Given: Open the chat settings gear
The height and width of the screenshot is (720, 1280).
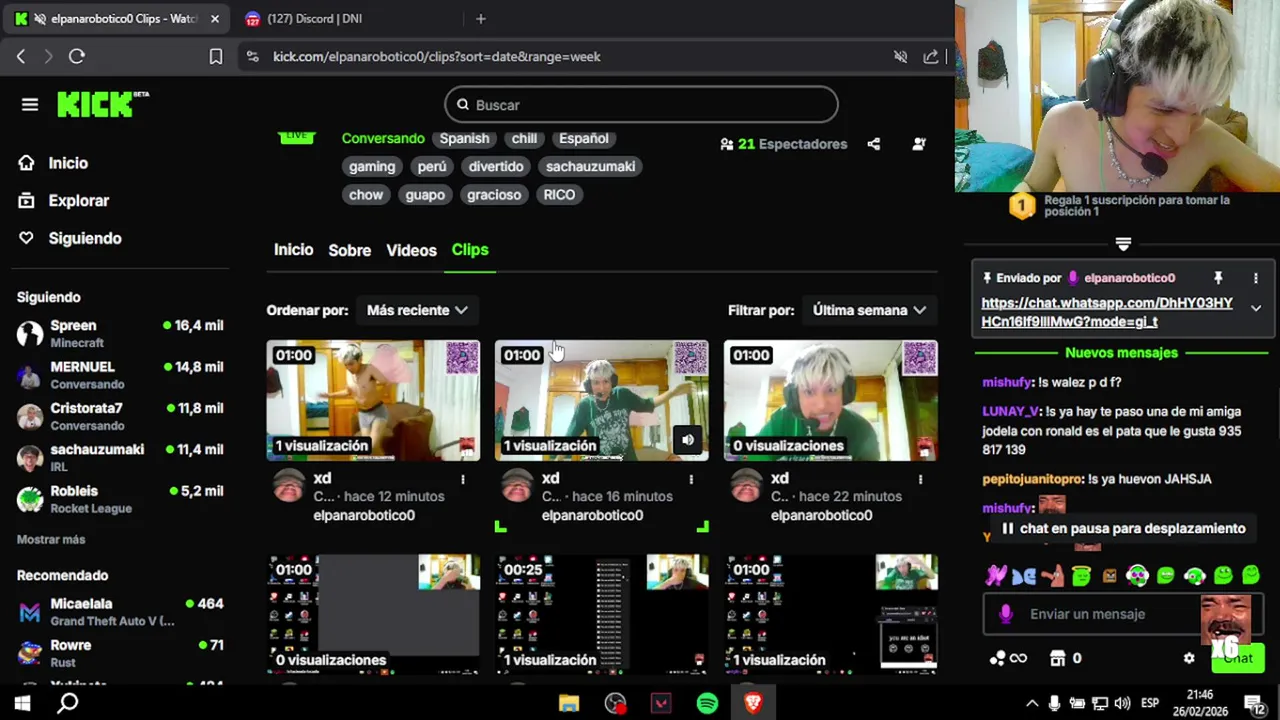Looking at the screenshot, I should pyautogui.click(x=1189, y=658).
